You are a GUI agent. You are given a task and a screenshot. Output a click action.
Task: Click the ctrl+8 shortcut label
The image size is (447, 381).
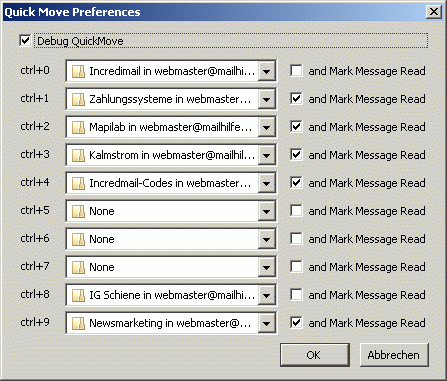[35, 294]
